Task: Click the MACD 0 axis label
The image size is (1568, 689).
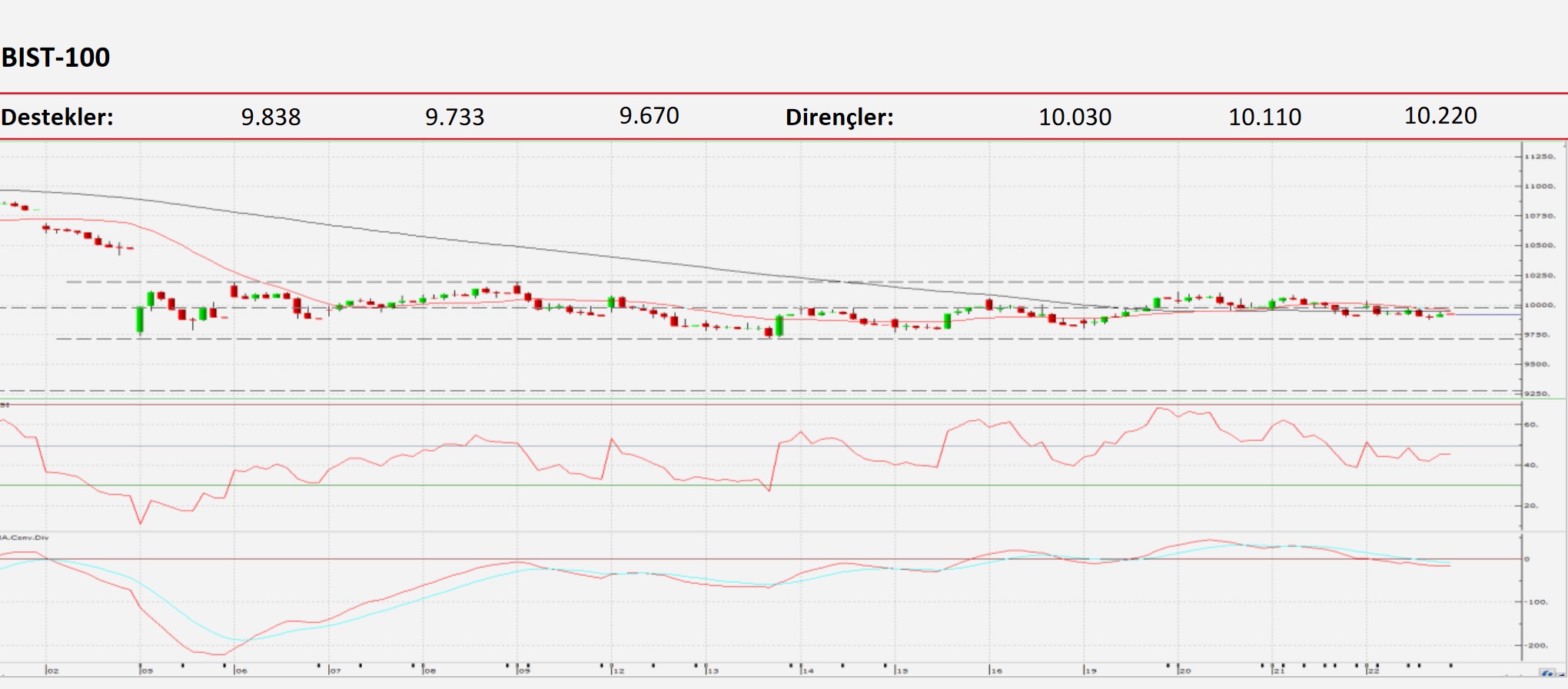Action: (x=1527, y=559)
